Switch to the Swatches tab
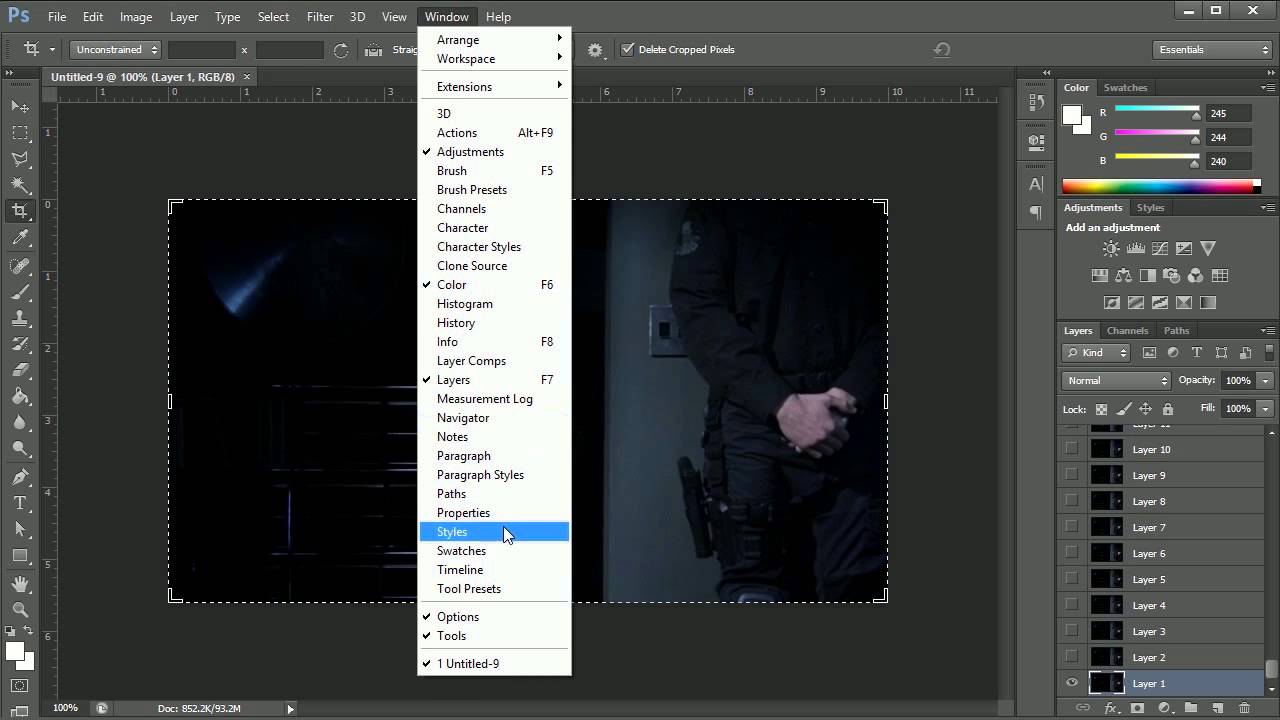Image resolution: width=1280 pixels, height=720 pixels. 1125,88
